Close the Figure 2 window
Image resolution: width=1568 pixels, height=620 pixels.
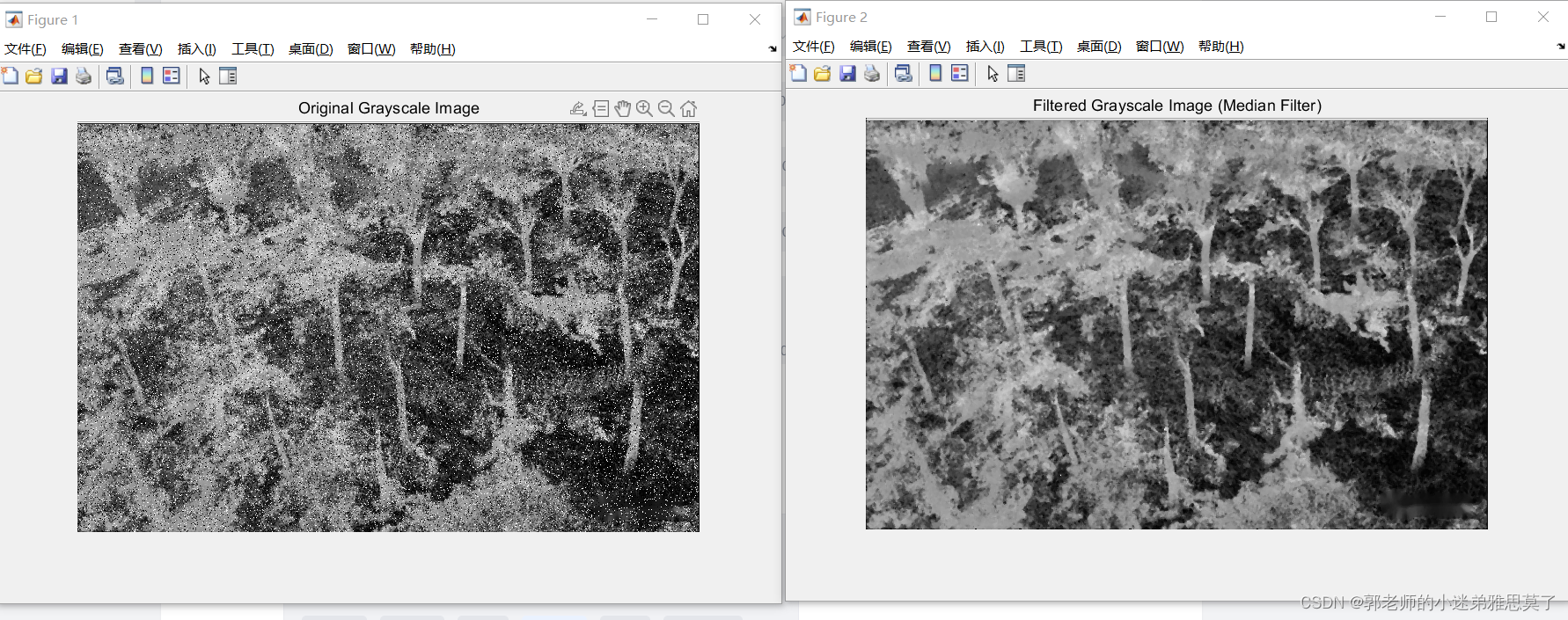point(1543,17)
